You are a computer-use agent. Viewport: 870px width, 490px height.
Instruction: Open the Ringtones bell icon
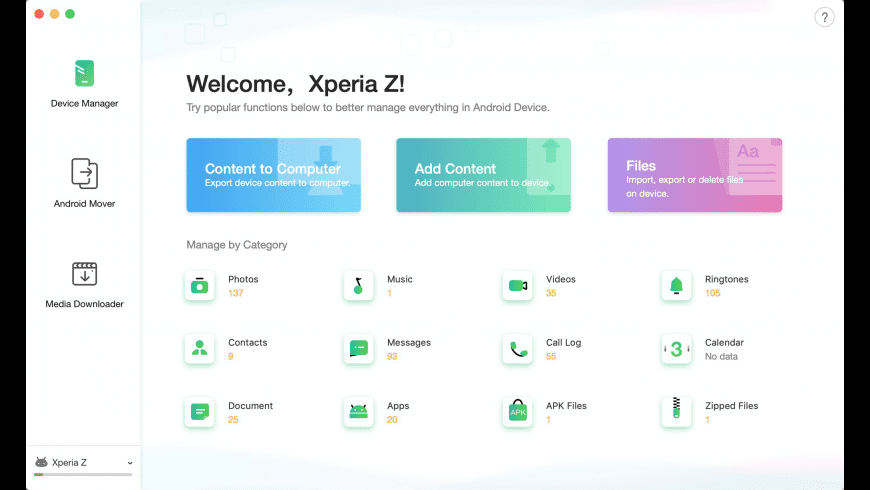pyautogui.click(x=676, y=286)
